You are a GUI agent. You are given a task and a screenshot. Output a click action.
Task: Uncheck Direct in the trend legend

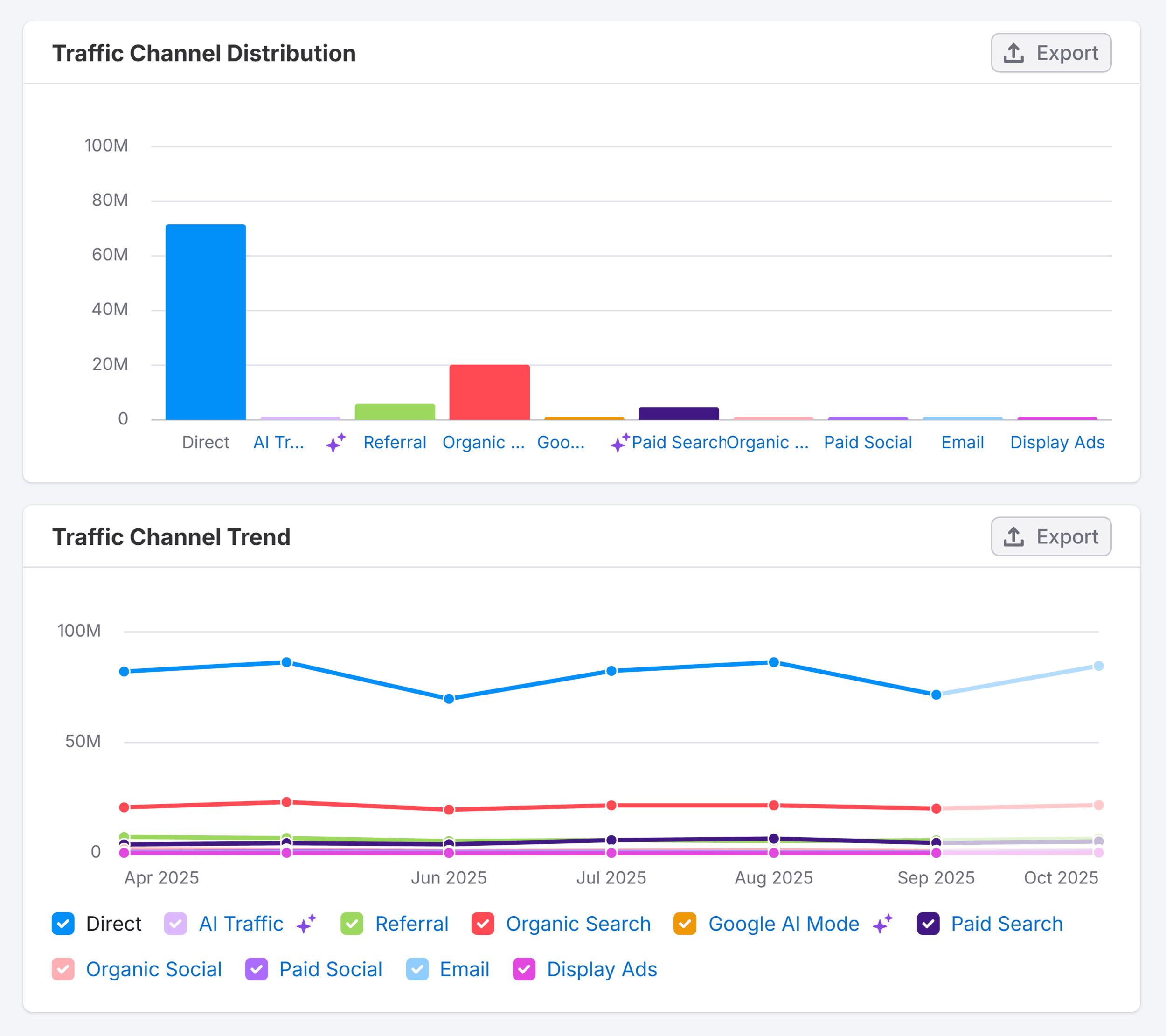pos(63,924)
